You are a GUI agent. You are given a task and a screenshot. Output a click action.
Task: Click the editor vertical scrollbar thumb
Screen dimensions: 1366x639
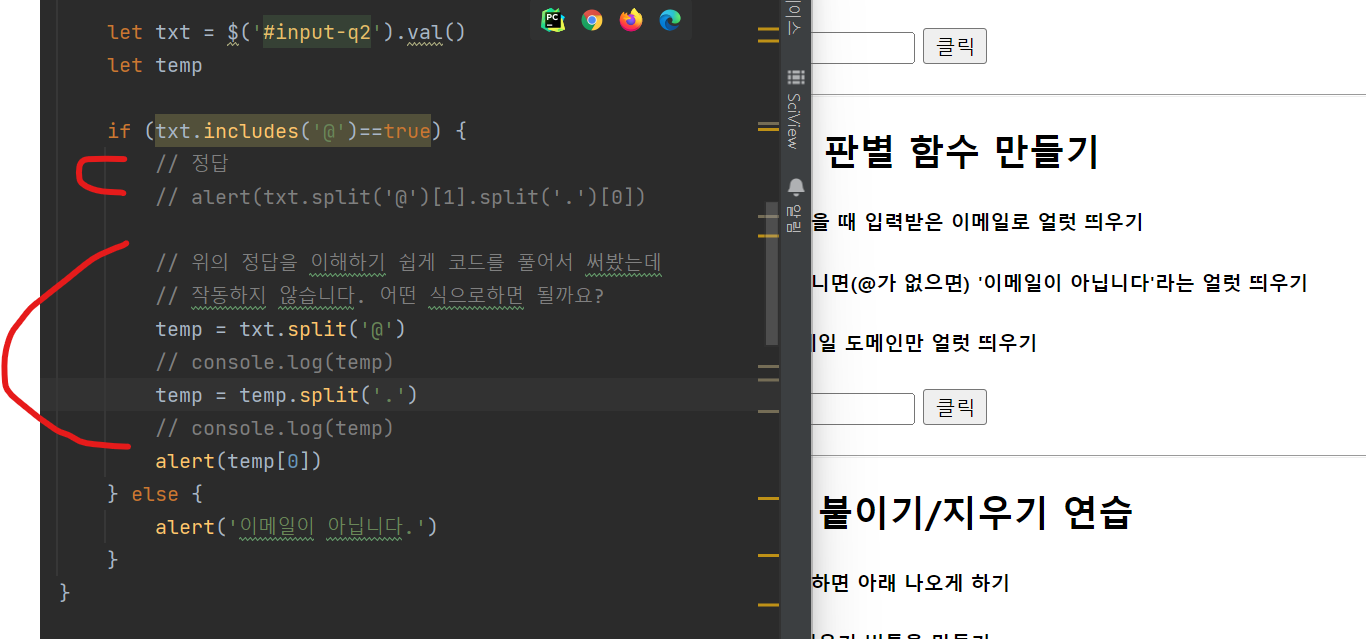click(x=771, y=273)
